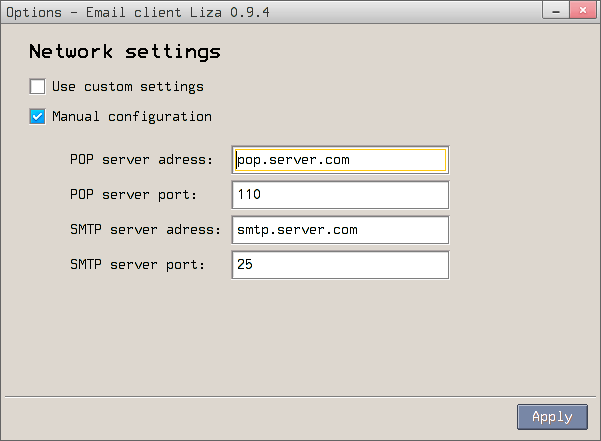Click the 'SMTP server port:' label
The width and height of the screenshot is (601, 441).
137,265
